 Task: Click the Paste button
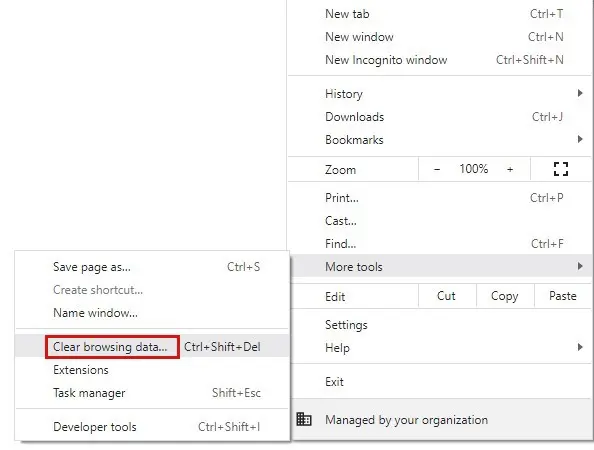point(563,296)
